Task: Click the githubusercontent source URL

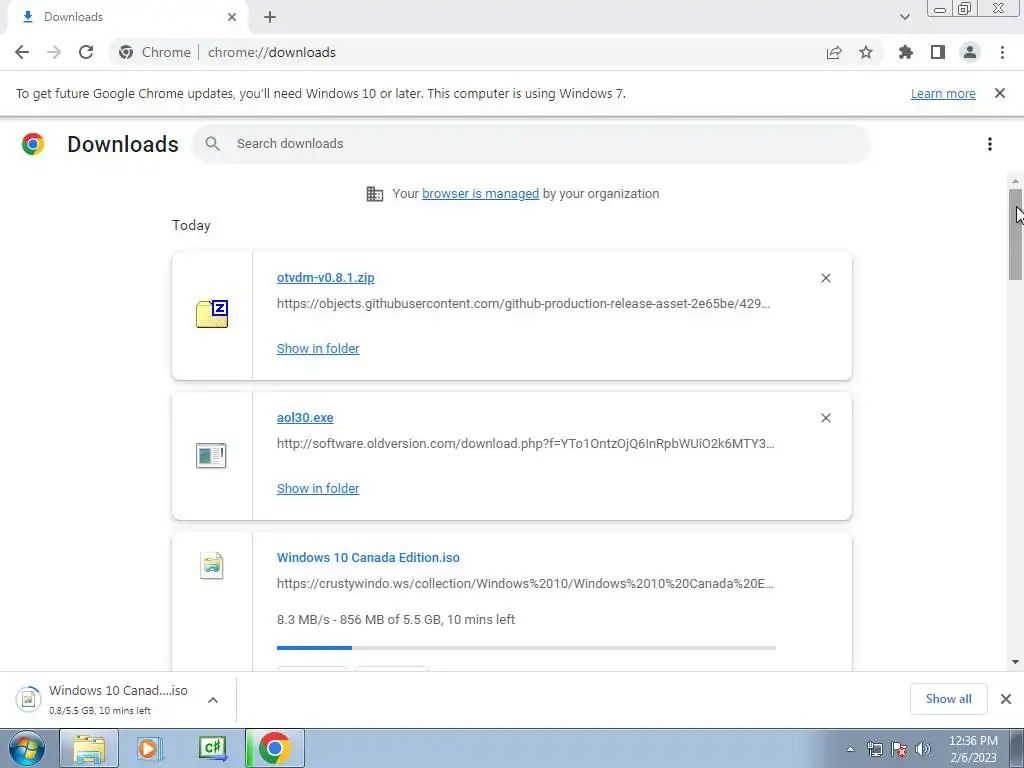Action: (x=523, y=304)
